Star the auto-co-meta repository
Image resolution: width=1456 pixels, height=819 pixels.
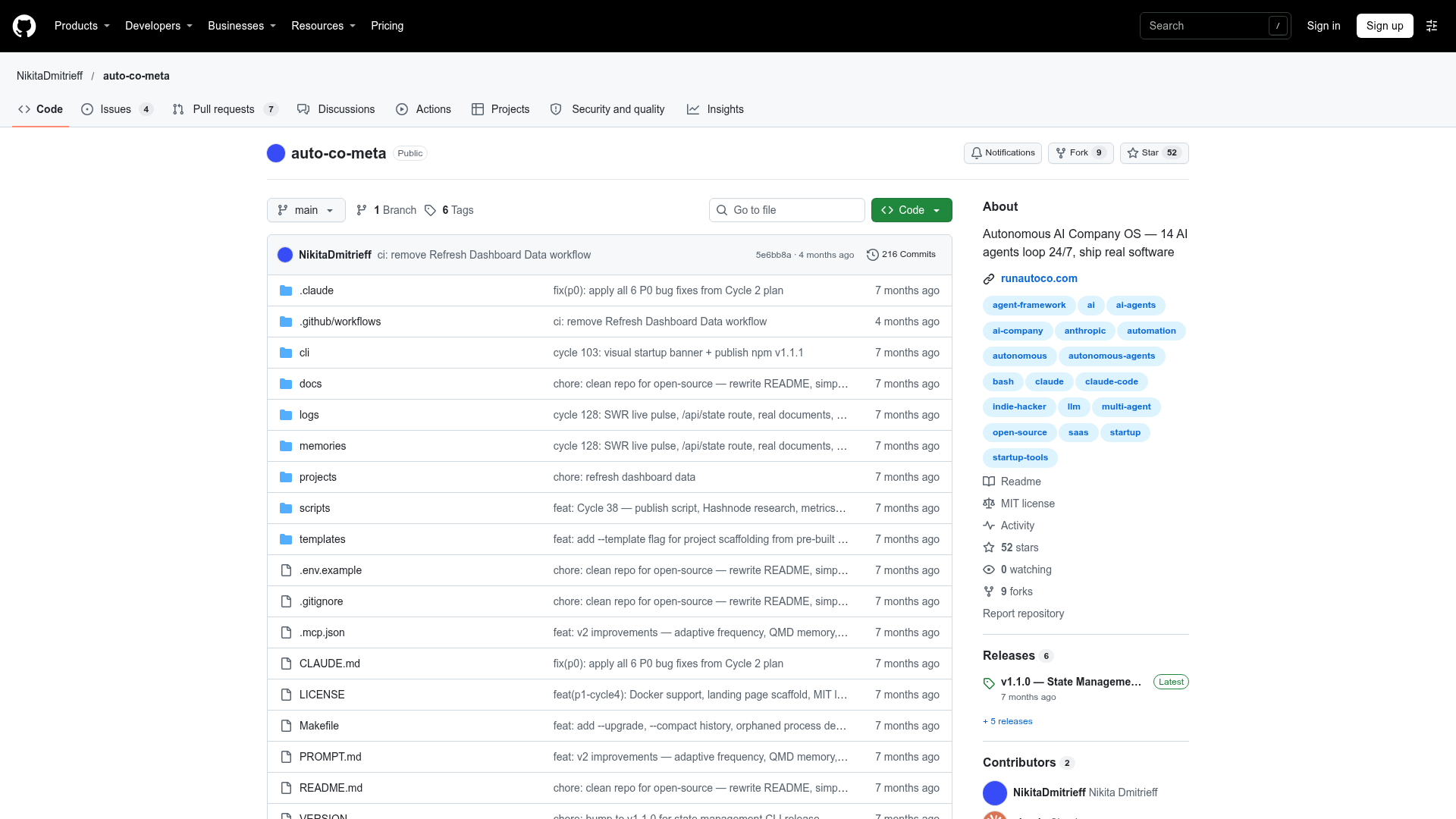coord(1154,153)
